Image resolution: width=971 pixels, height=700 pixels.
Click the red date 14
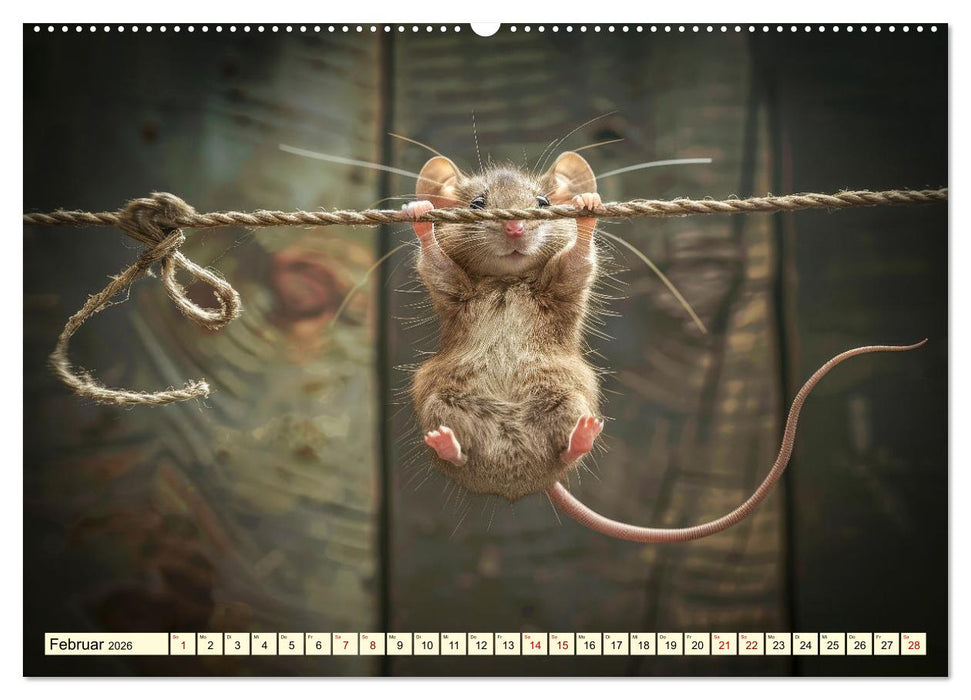(x=534, y=644)
